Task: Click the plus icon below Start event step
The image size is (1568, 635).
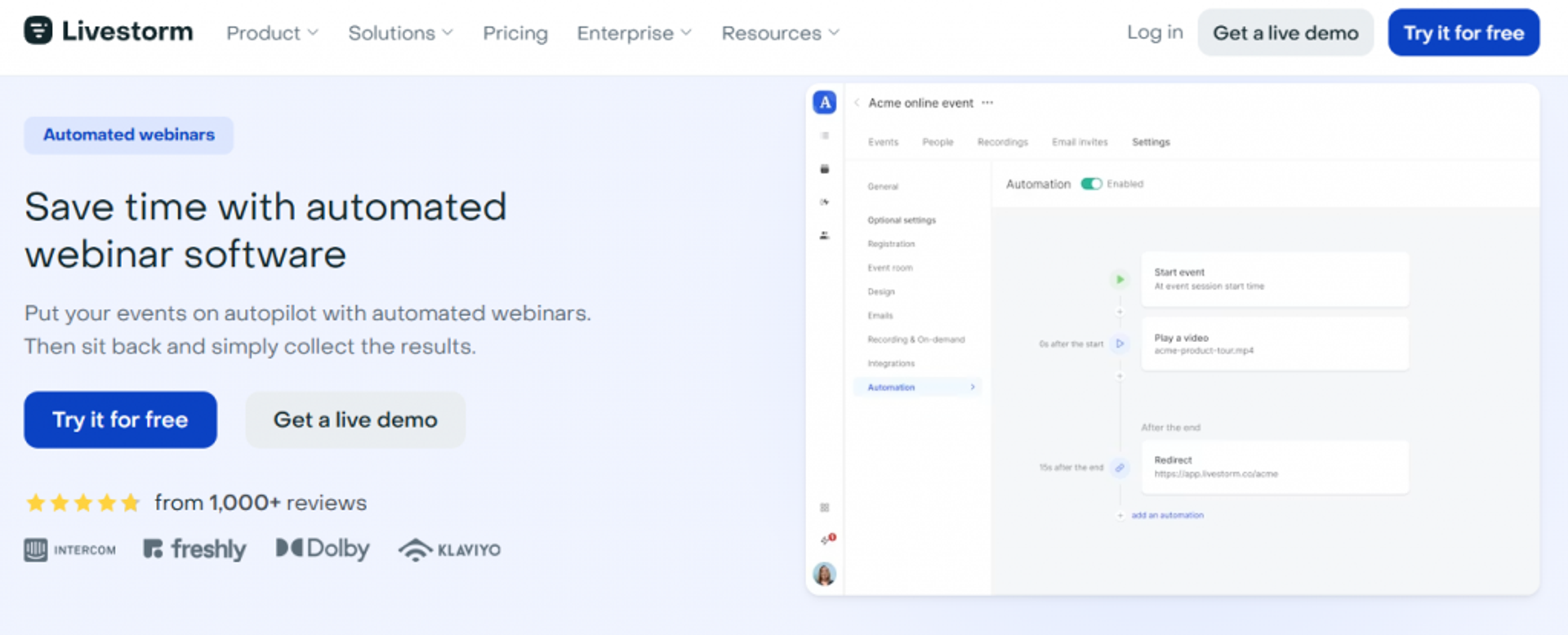Action: click(x=1120, y=312)
